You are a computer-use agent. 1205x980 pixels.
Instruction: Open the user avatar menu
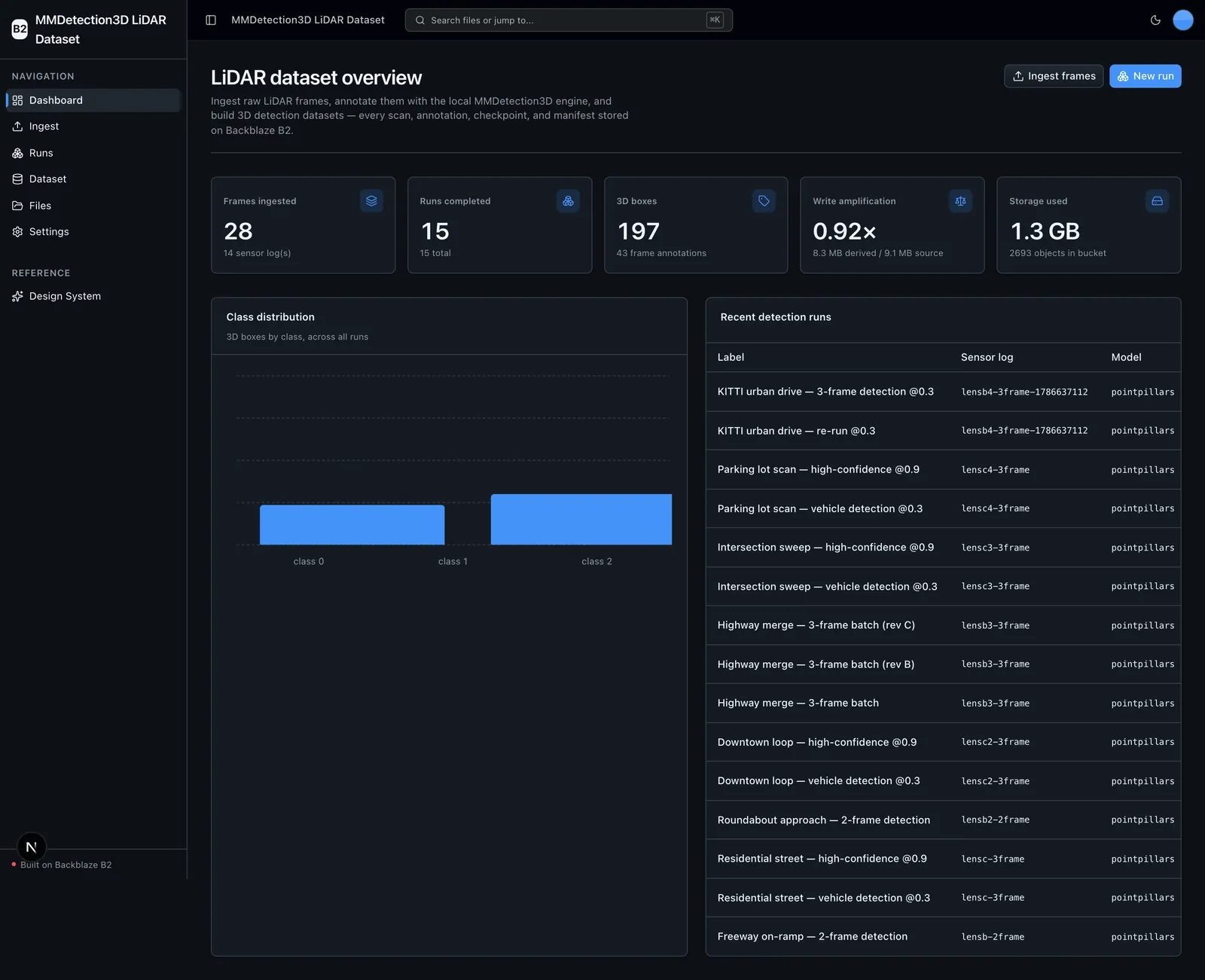pyautogui.click(x=1183, y=20)
